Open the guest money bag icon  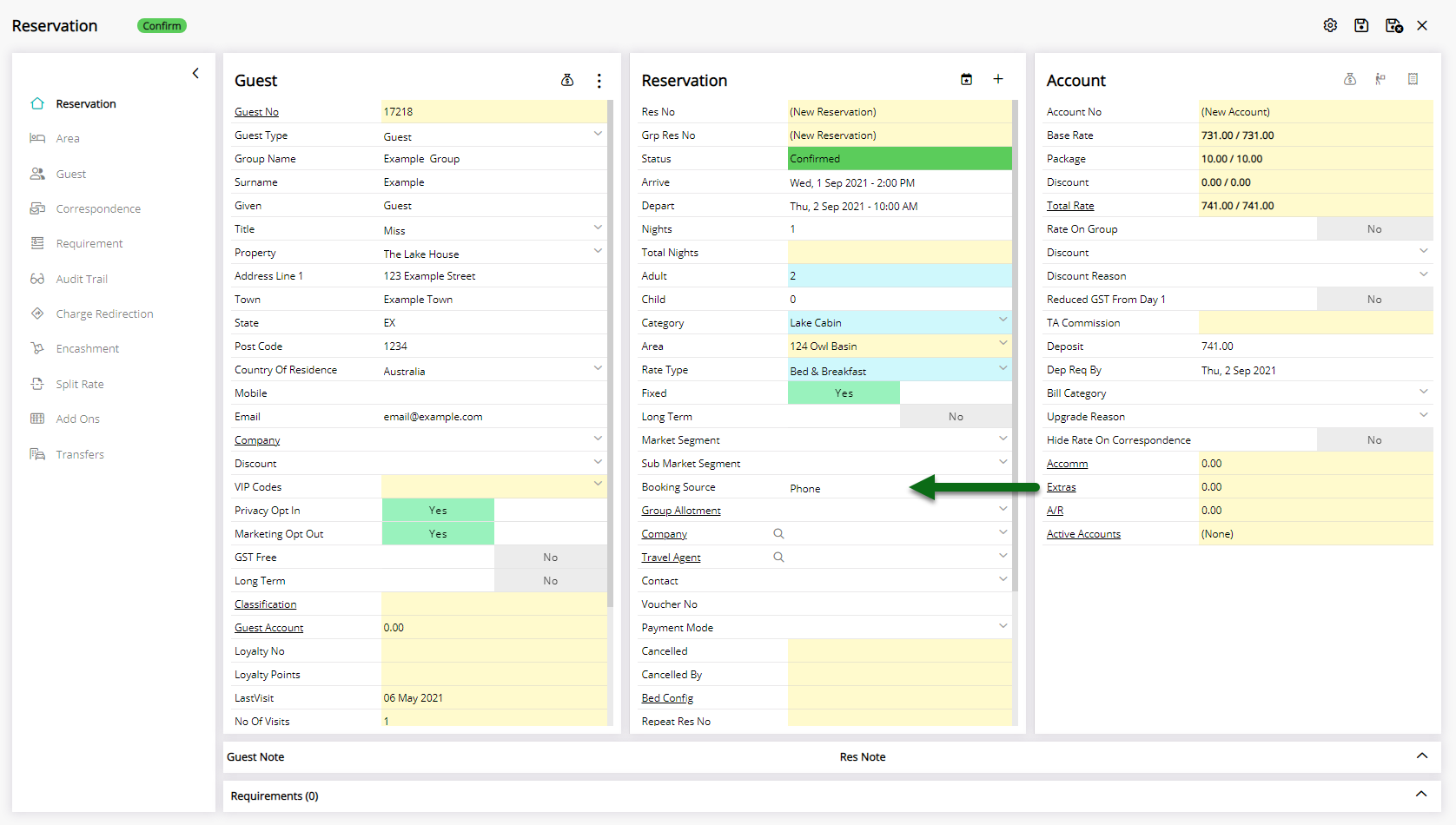567,80
